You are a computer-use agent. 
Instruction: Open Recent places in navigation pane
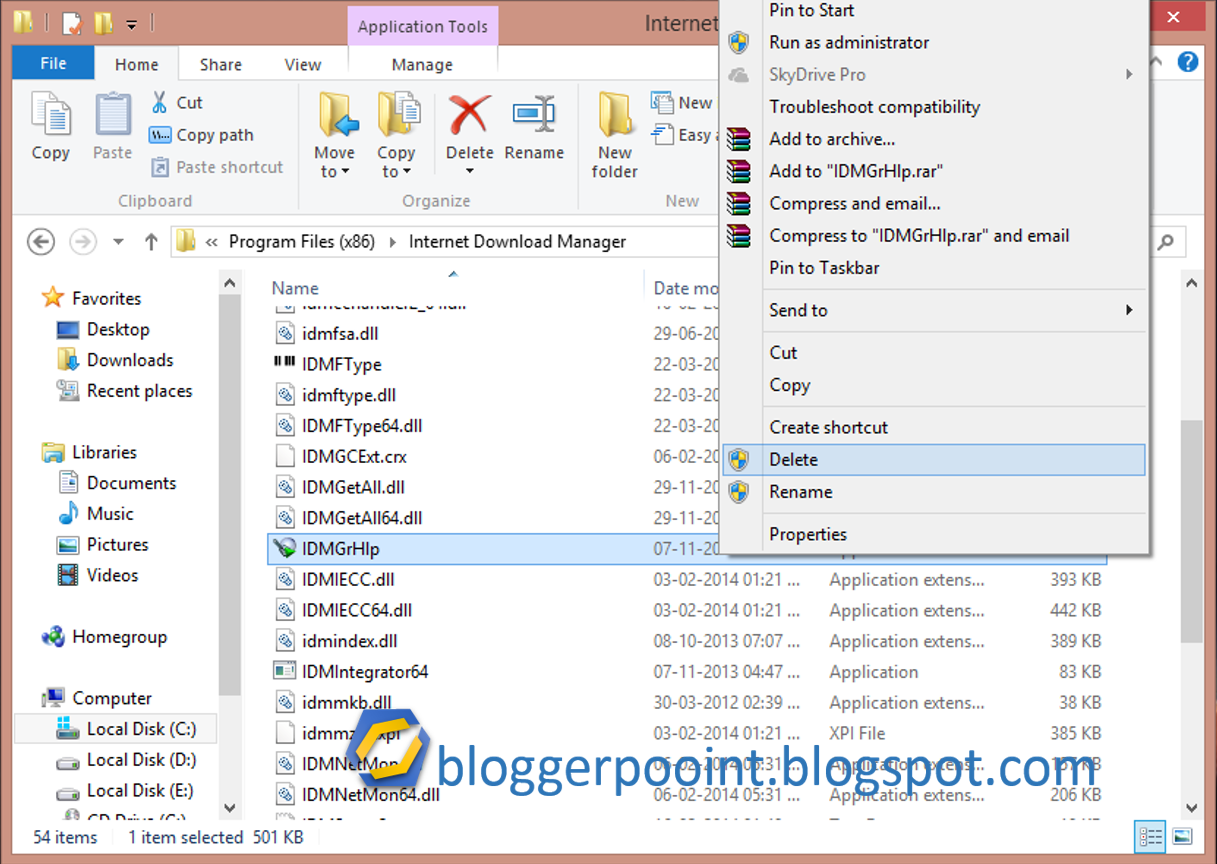[x=124, y=391]
